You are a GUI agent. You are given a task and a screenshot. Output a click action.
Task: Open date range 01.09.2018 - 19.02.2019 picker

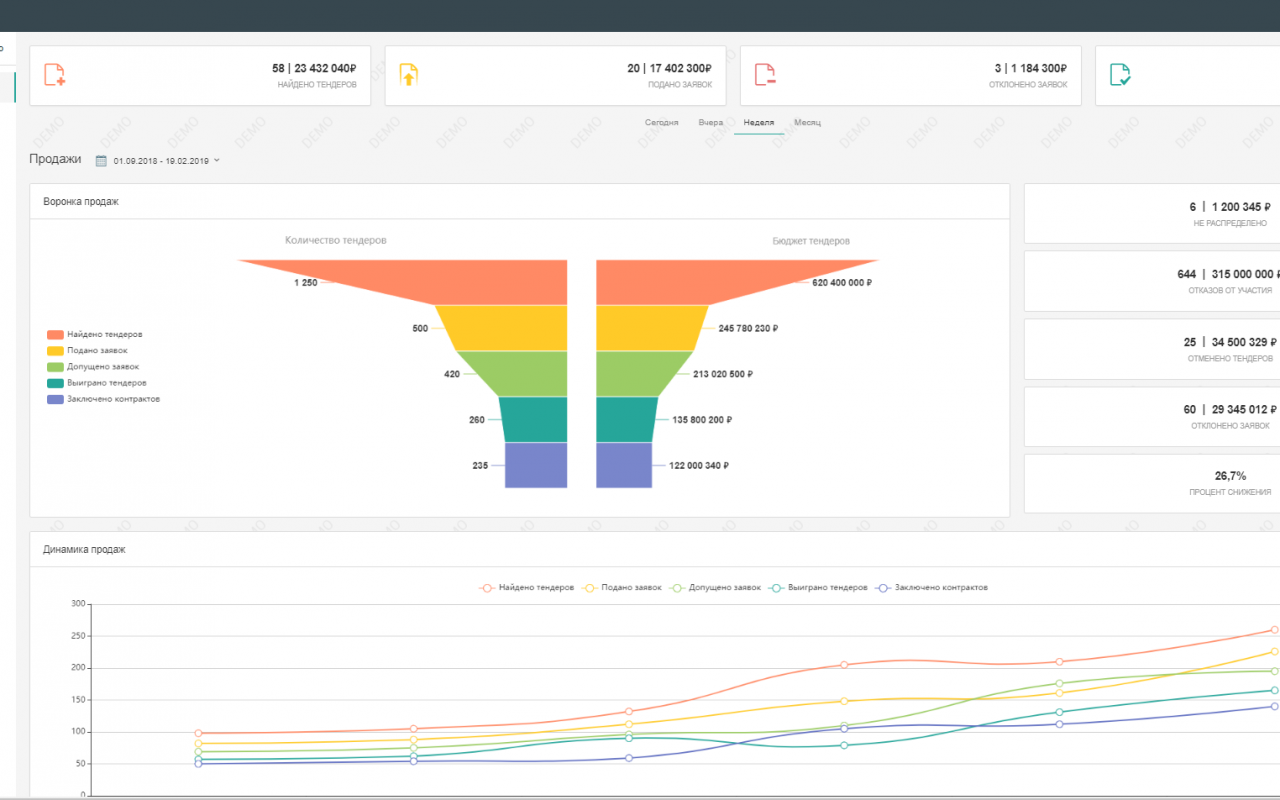(161, 160)
